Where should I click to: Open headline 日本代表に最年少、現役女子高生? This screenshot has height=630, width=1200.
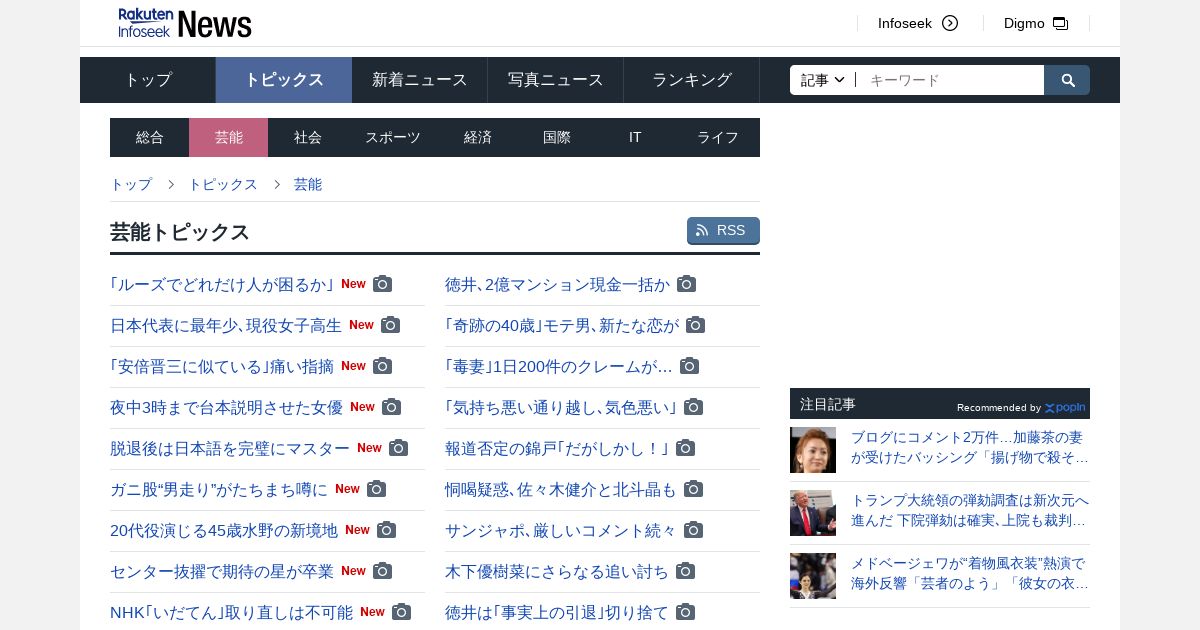pyautogui.click(x=226, y=325)
